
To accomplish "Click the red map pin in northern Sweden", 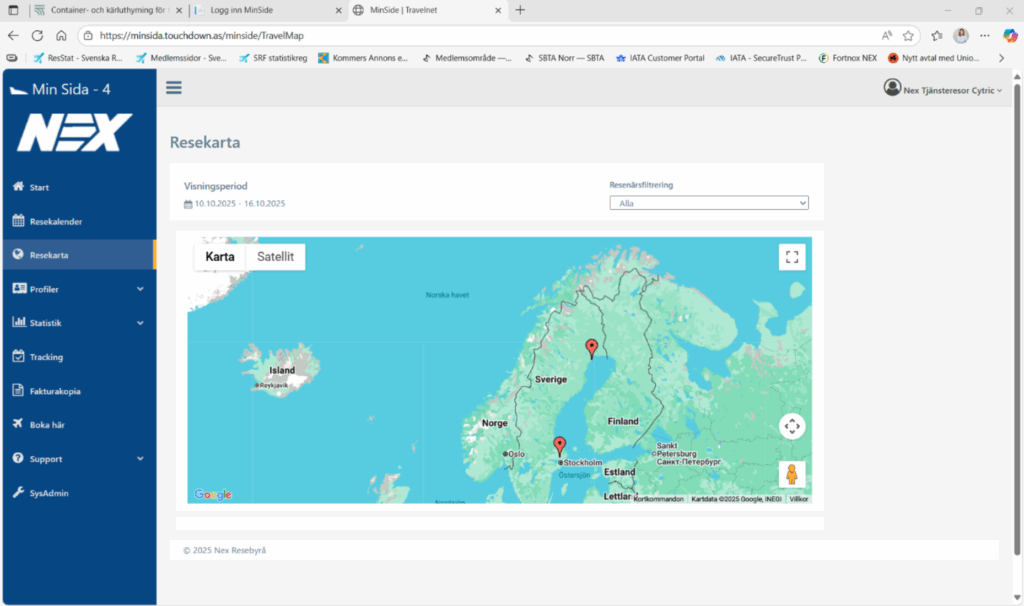I will [x=591, y=348].
